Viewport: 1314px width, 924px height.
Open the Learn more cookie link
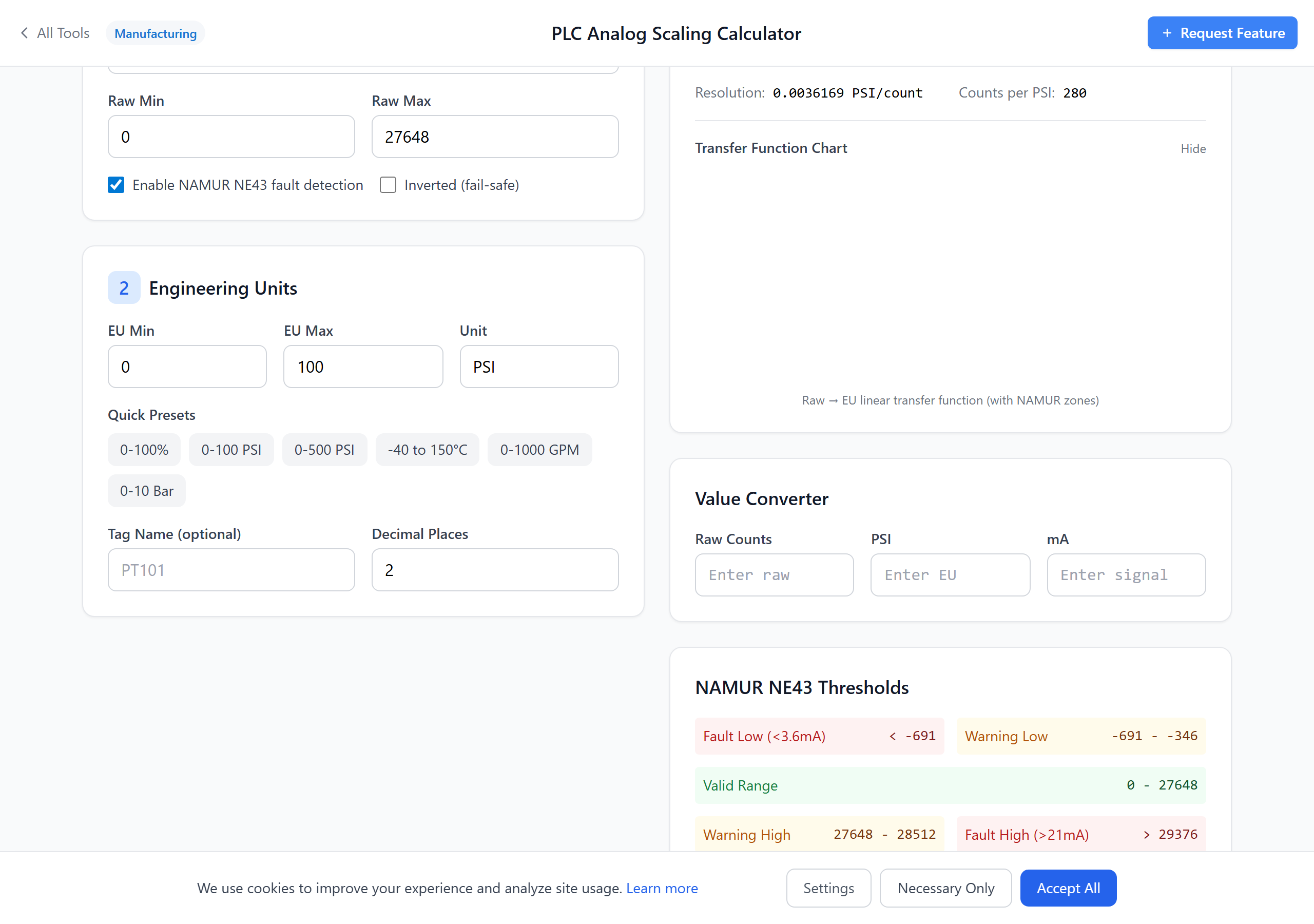(662, 888)
